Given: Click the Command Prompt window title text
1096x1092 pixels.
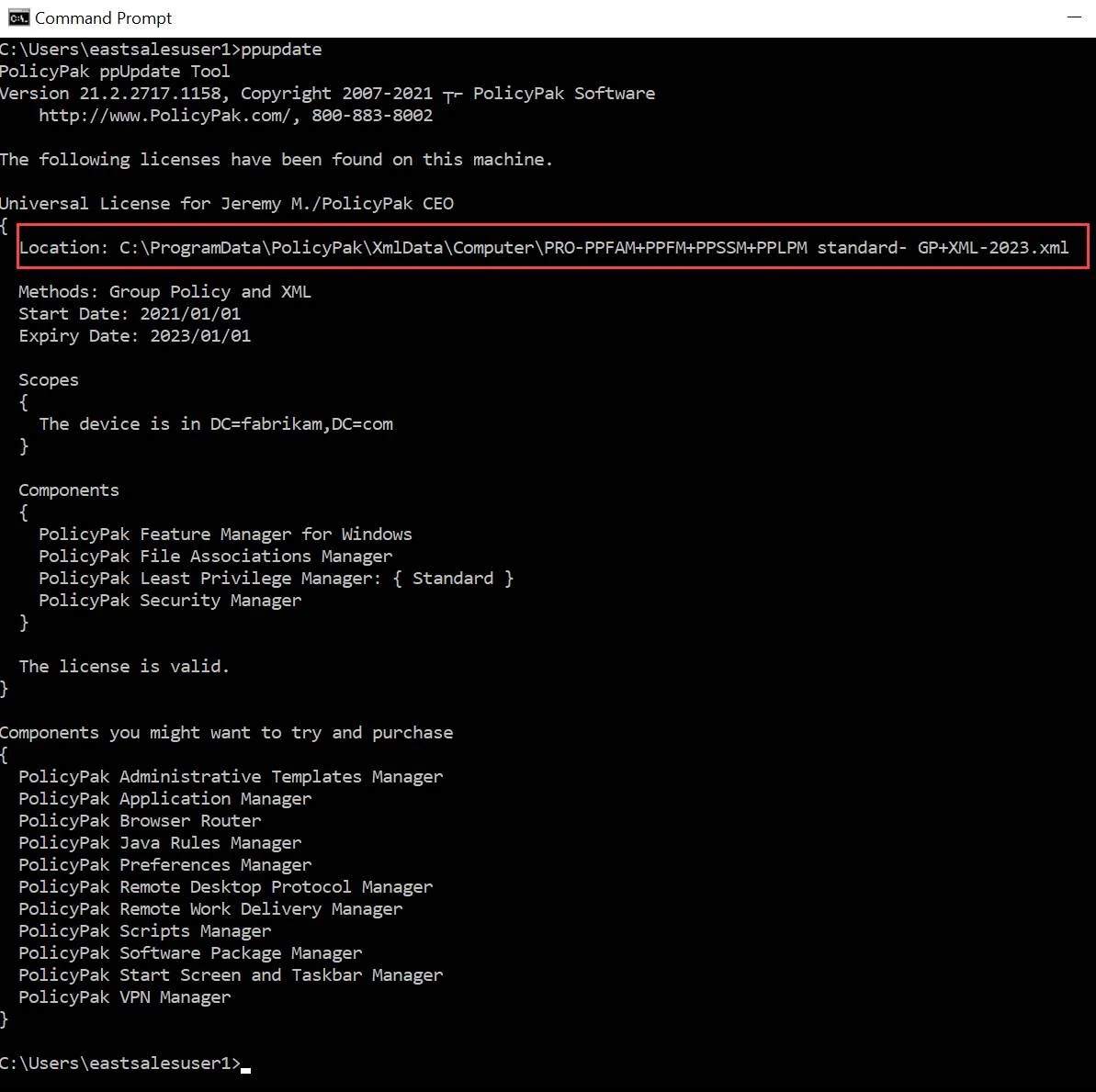Looking at the screenshot, I should [103, 17].
